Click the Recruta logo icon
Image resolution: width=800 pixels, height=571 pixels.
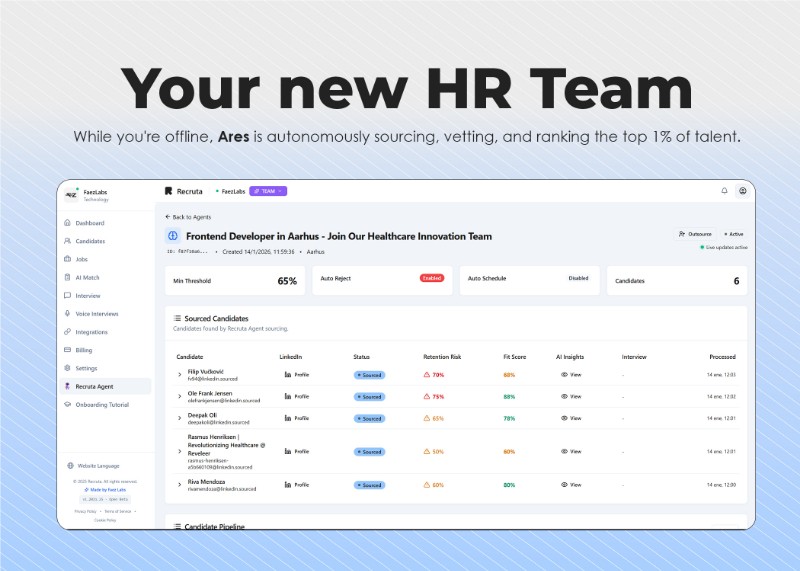[168, 191]
